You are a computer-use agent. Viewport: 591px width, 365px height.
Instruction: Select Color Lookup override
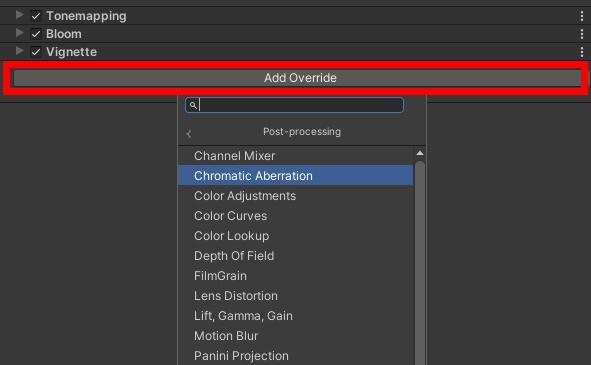click(296, 236)
